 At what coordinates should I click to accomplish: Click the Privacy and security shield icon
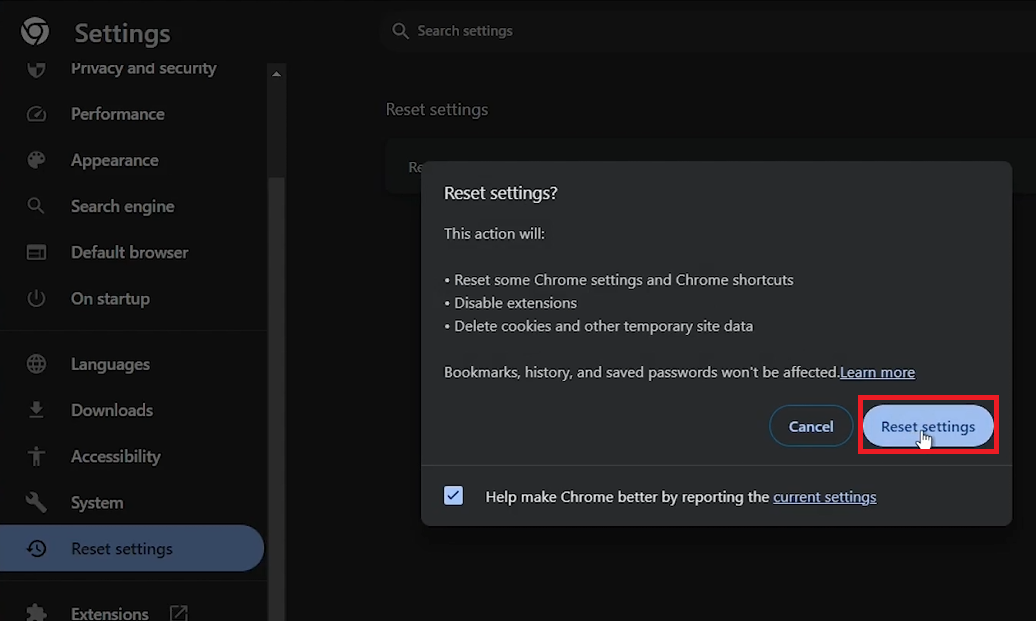pos(36,69)
